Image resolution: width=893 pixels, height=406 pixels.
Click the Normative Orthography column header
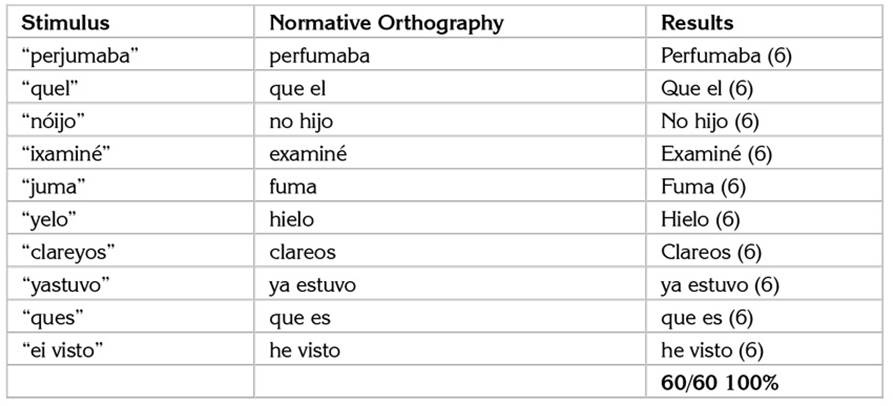tap(386, 22)
